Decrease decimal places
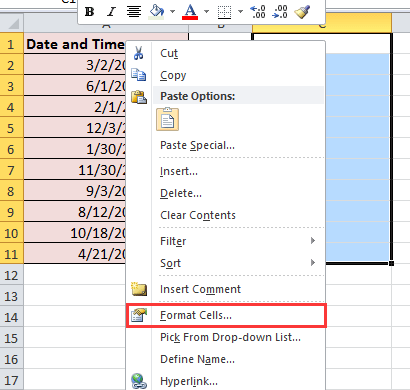 point(280,12)
